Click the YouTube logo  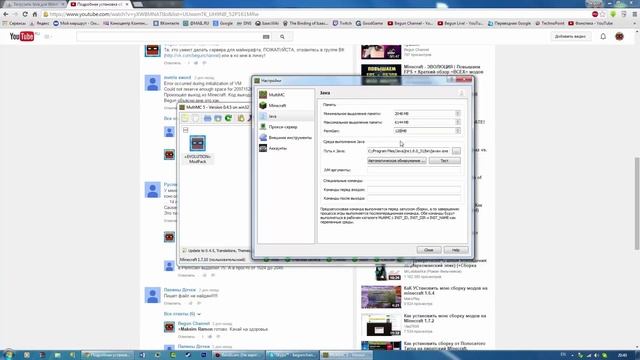pyautogui.click(x=22, y=36)
